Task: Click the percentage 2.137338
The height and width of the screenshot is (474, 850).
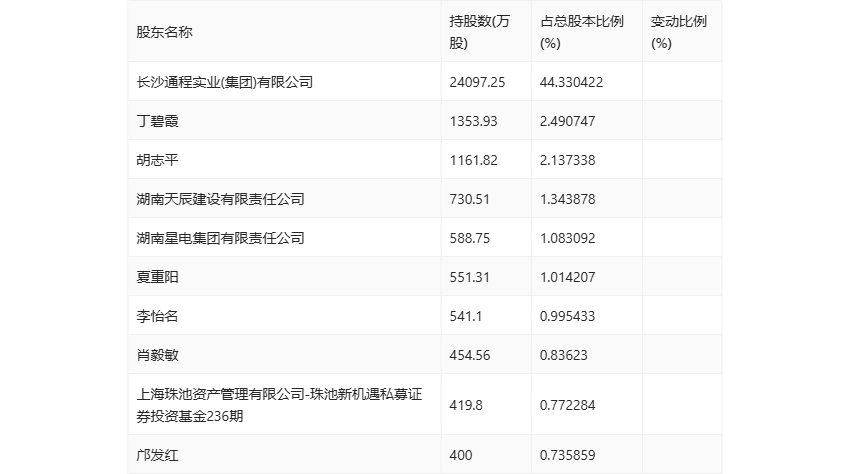Action: [x=568, y=160]
